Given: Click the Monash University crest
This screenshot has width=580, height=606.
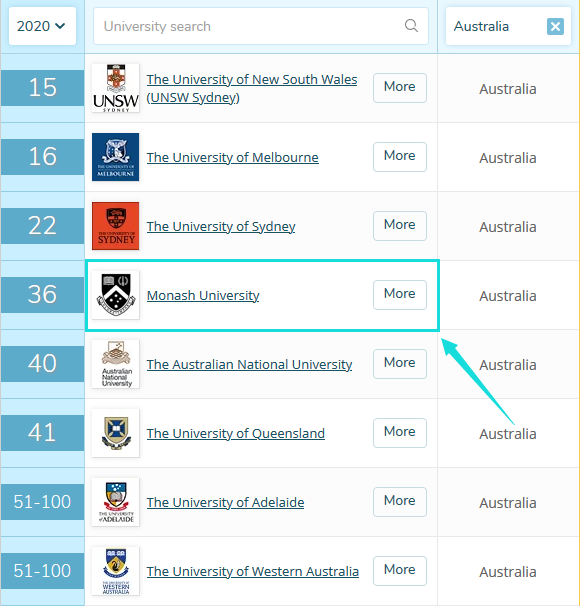Looking at the screenshot, I should pyautogui.click(x=116, y=295).
